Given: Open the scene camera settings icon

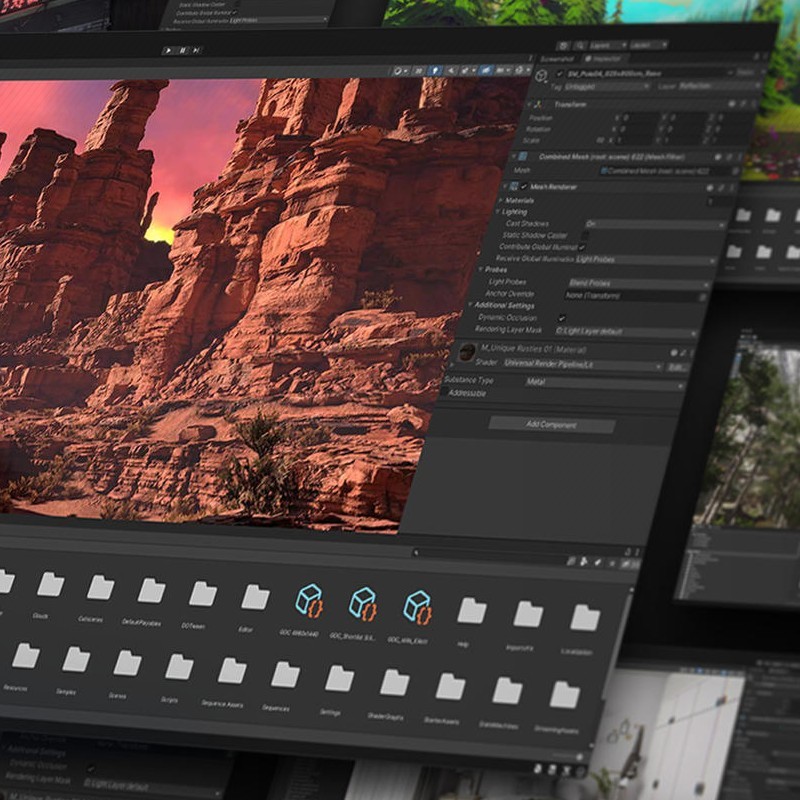Looking at the screenshot, I should click(502, 70).
